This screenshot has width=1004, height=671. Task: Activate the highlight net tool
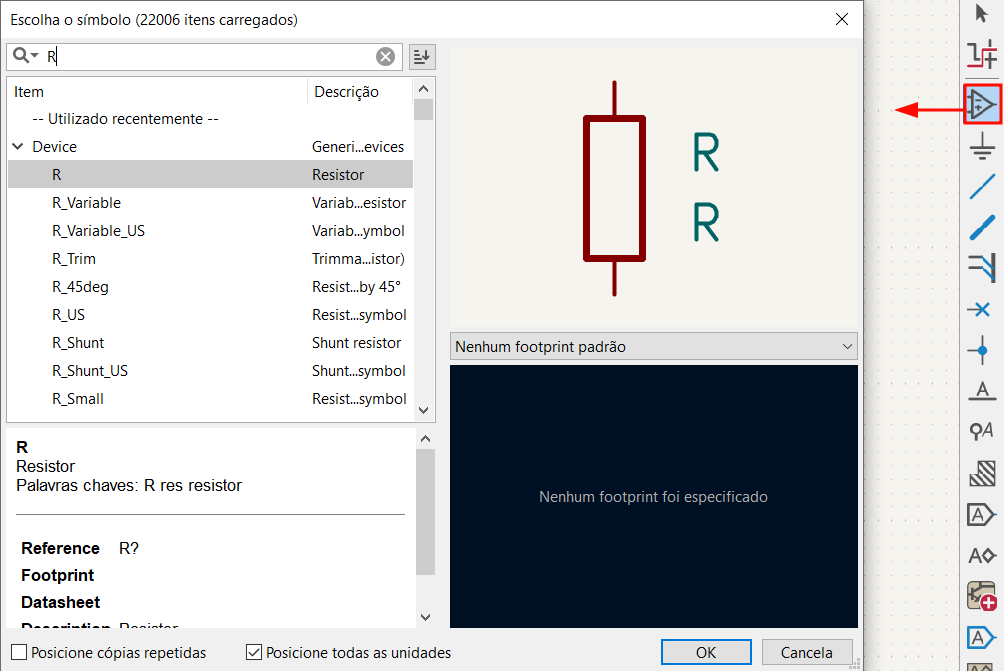click(x=981, y=54)
